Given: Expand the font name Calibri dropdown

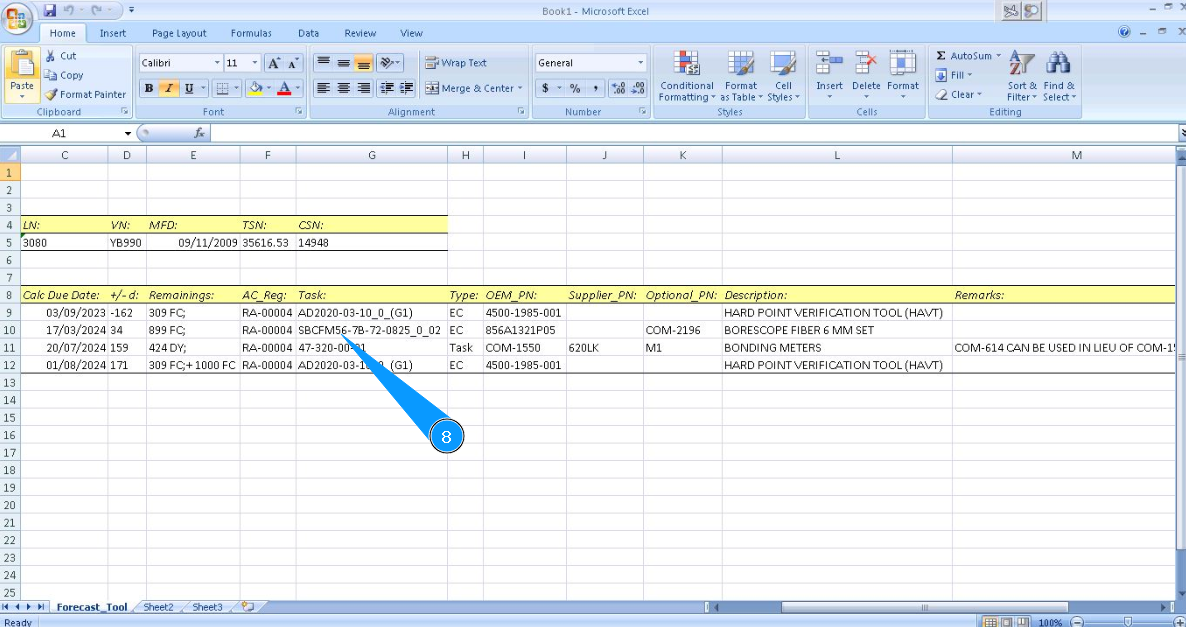Looking at the screenshot, I should pos(217,63).
